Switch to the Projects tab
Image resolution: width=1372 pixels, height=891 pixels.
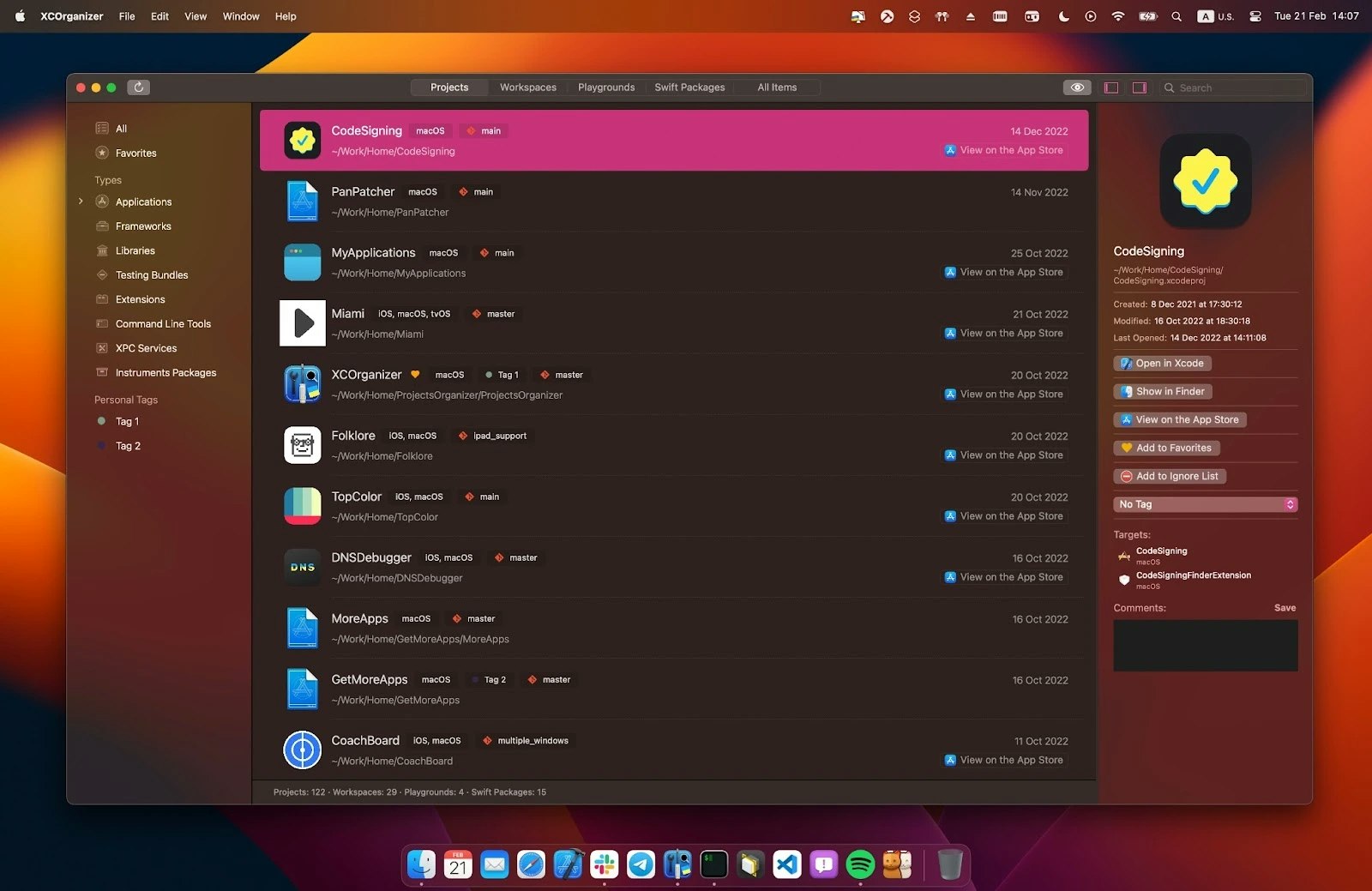pos(449,87)
